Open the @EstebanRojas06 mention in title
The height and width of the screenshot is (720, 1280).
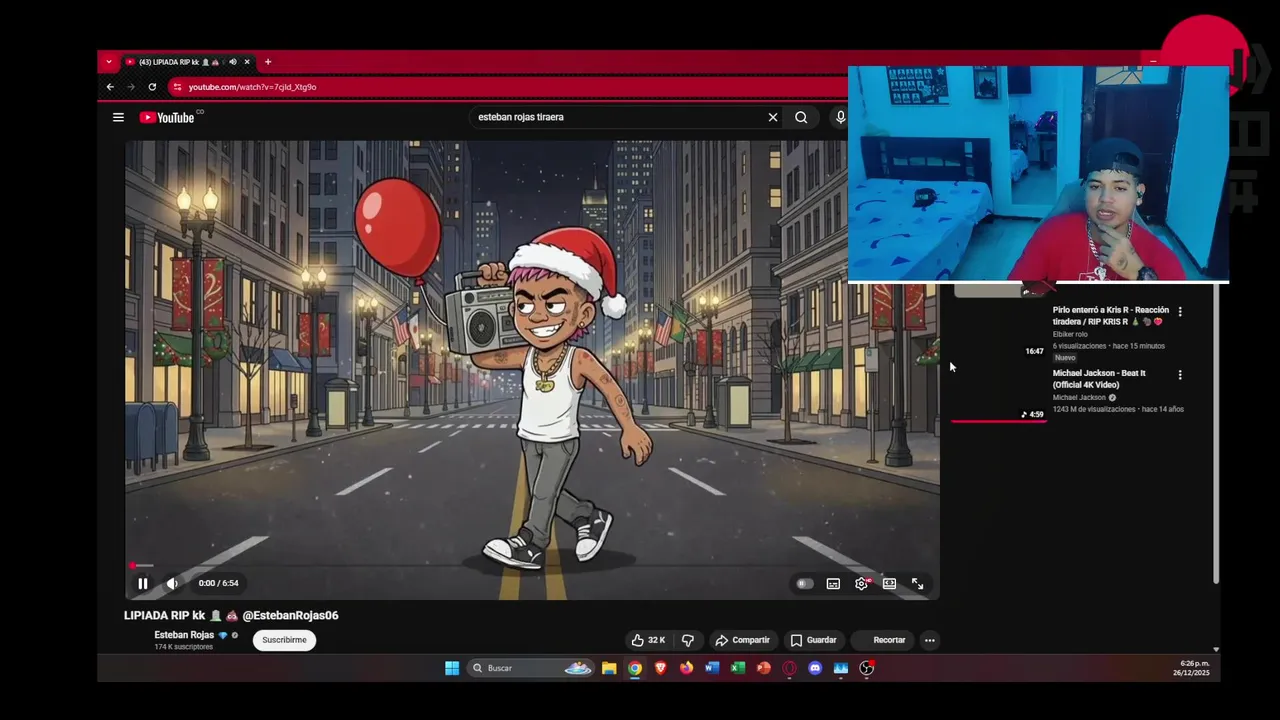[x=290, y=615]
